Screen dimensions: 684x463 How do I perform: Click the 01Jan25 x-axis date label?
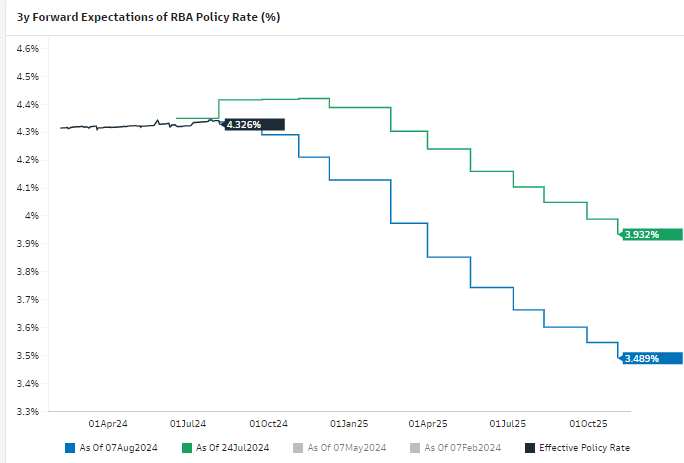(350, 424)
